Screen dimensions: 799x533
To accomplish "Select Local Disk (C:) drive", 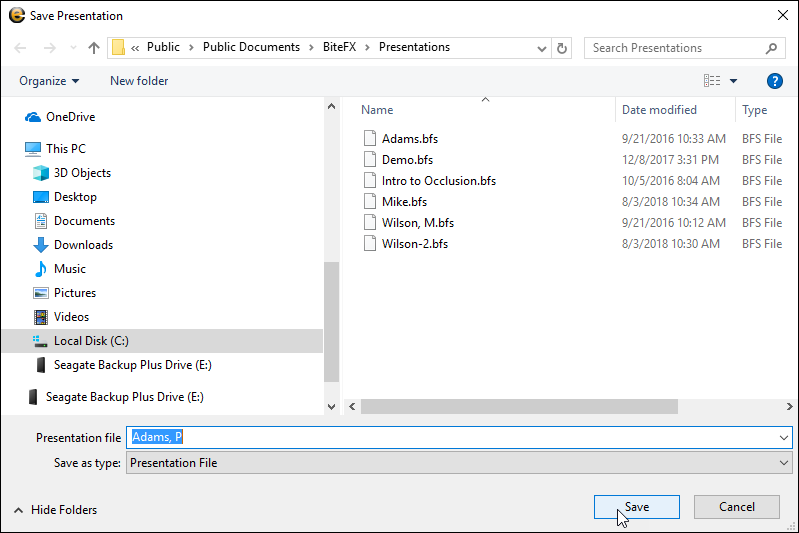I will pos(91,341).
